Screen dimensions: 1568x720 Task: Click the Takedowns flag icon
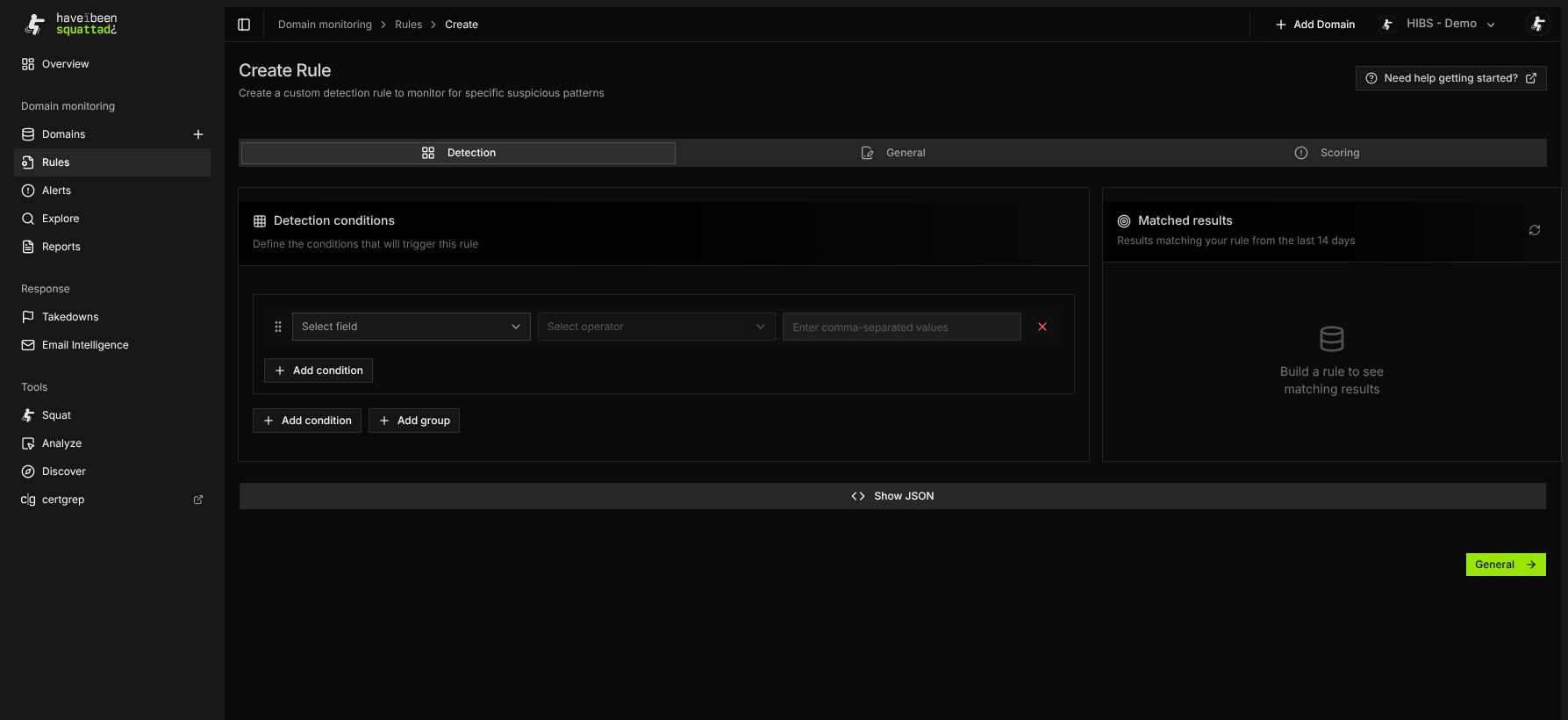tap(28, 317)
